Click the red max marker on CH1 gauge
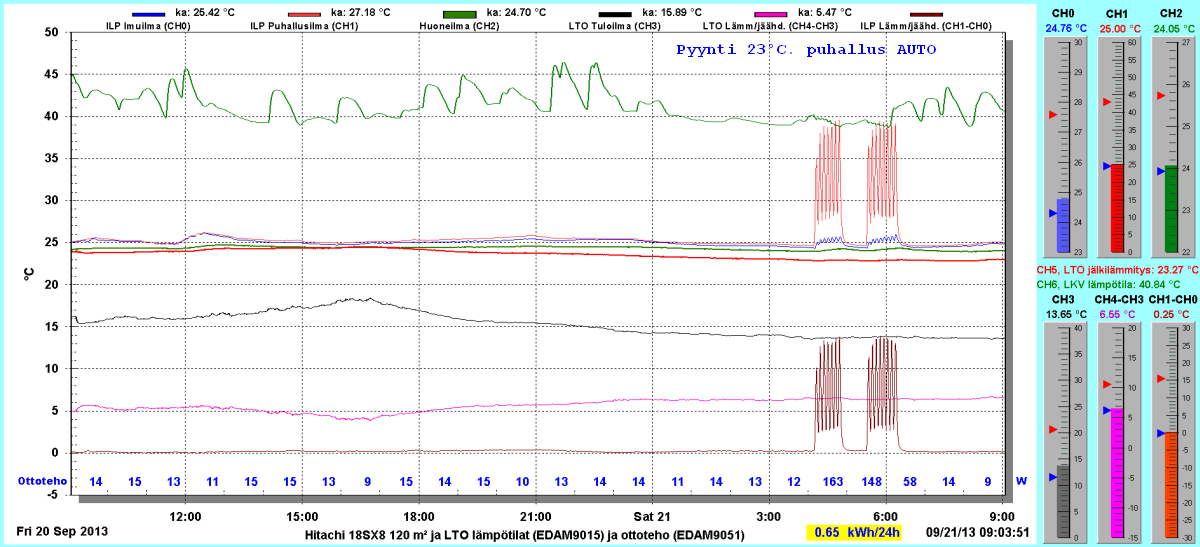 (x=1106, y=102)
